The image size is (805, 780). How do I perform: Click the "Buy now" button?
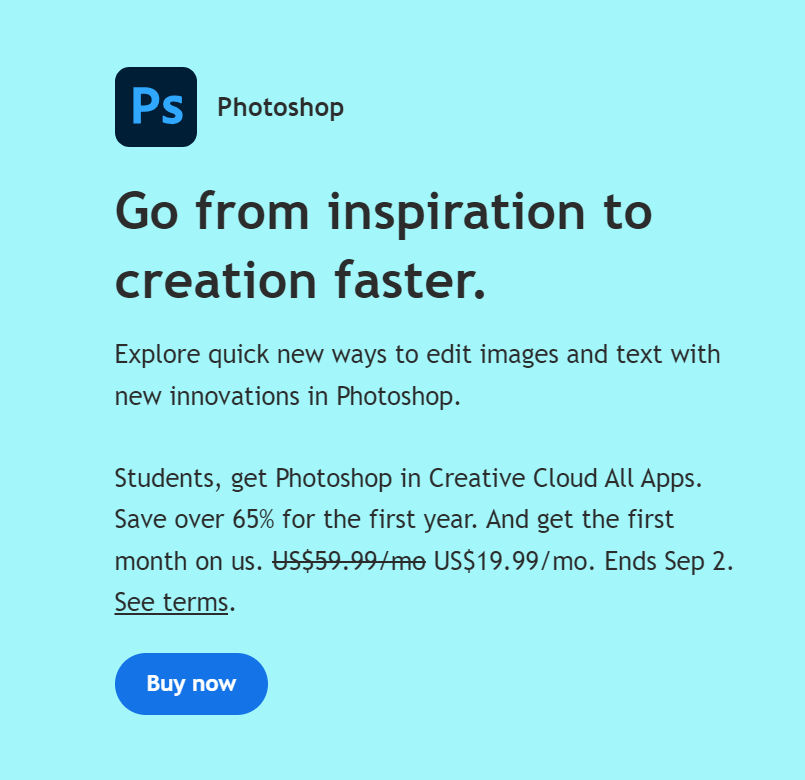tap(191, 684)
